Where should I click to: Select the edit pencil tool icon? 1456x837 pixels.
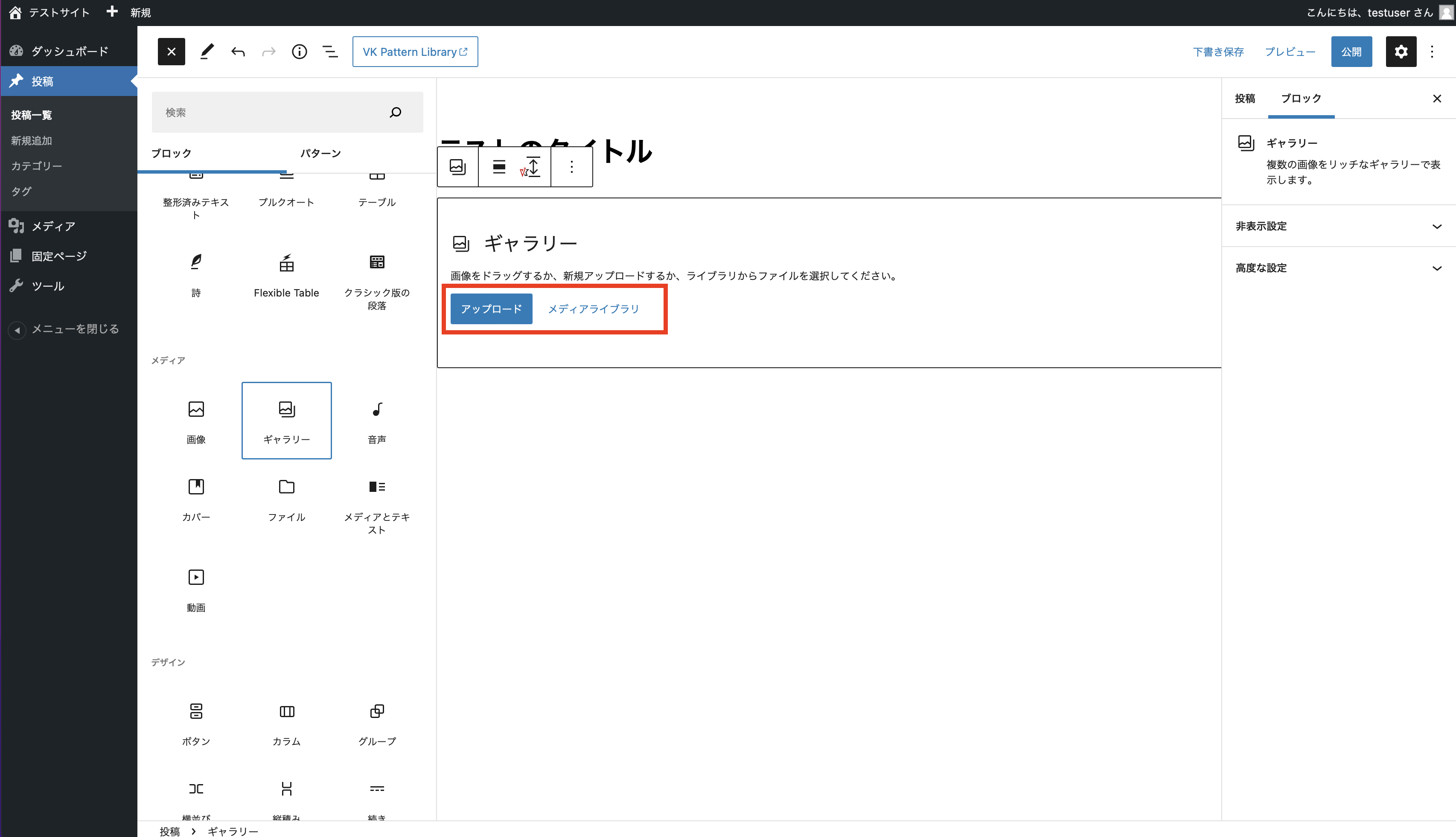click(207, 52)
